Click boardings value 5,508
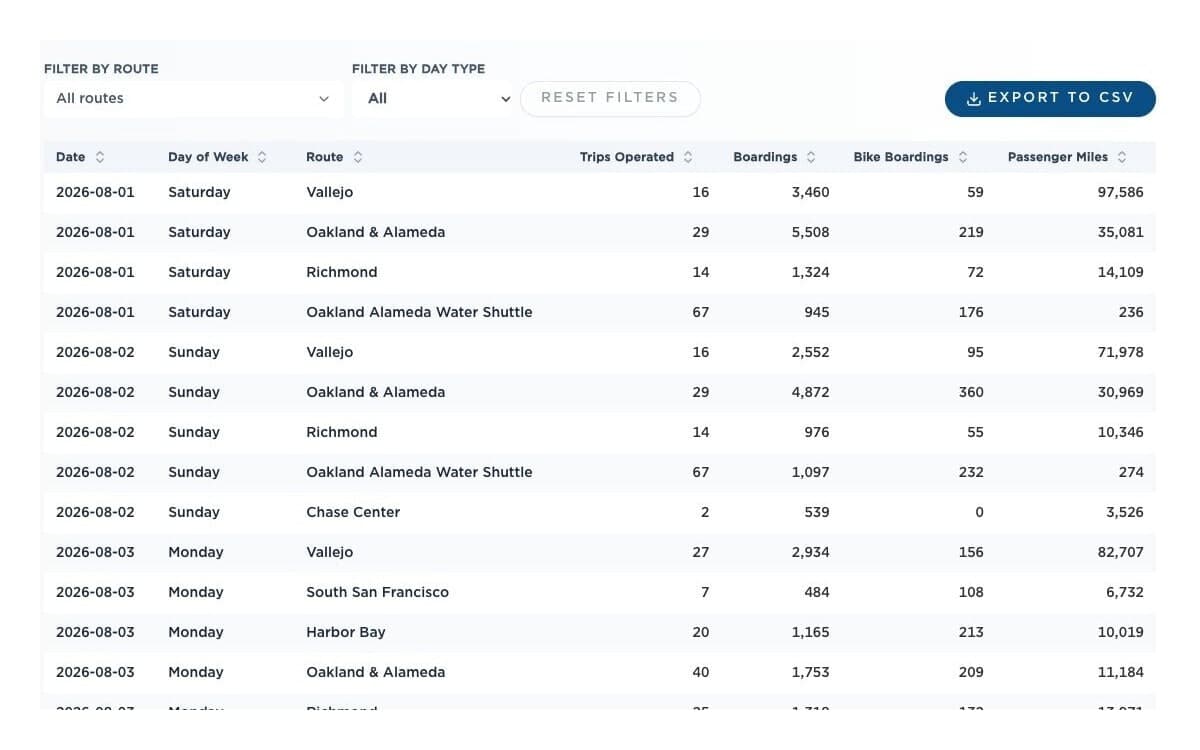The width and height of the screenshot is (1200, 750). 810,232
